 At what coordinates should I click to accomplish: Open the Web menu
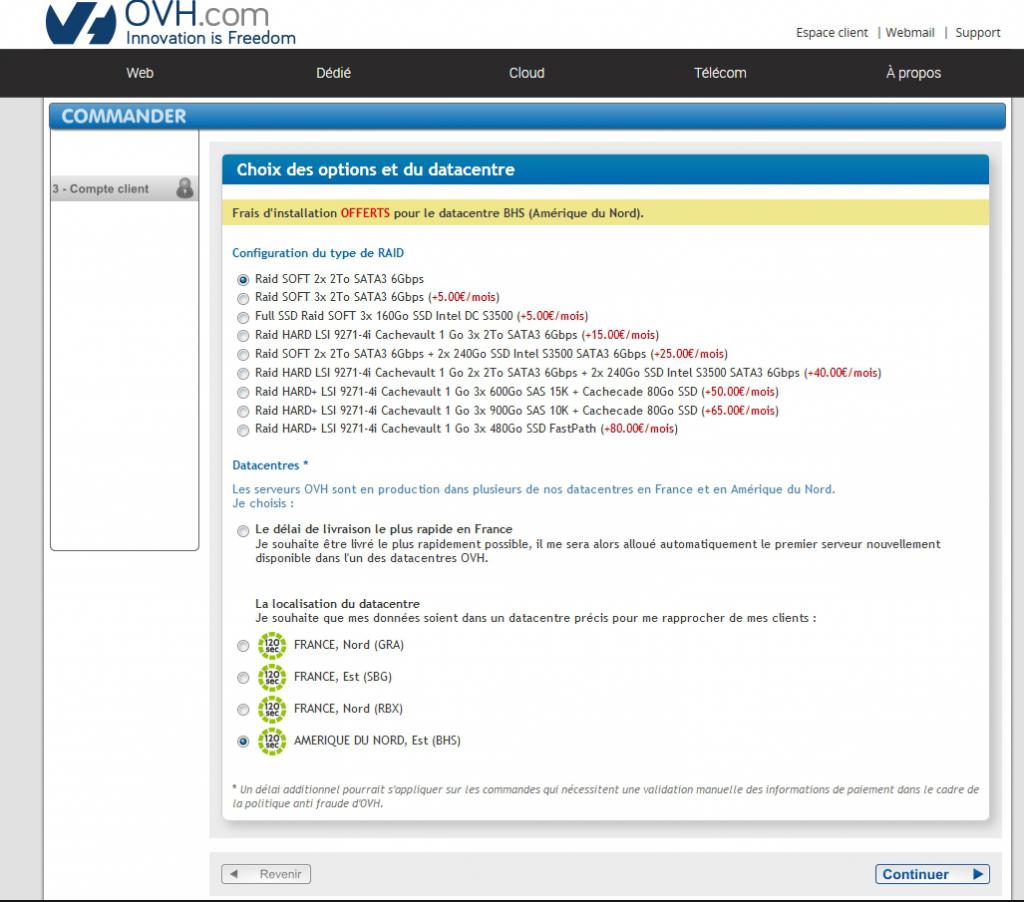tap(140, 73)
